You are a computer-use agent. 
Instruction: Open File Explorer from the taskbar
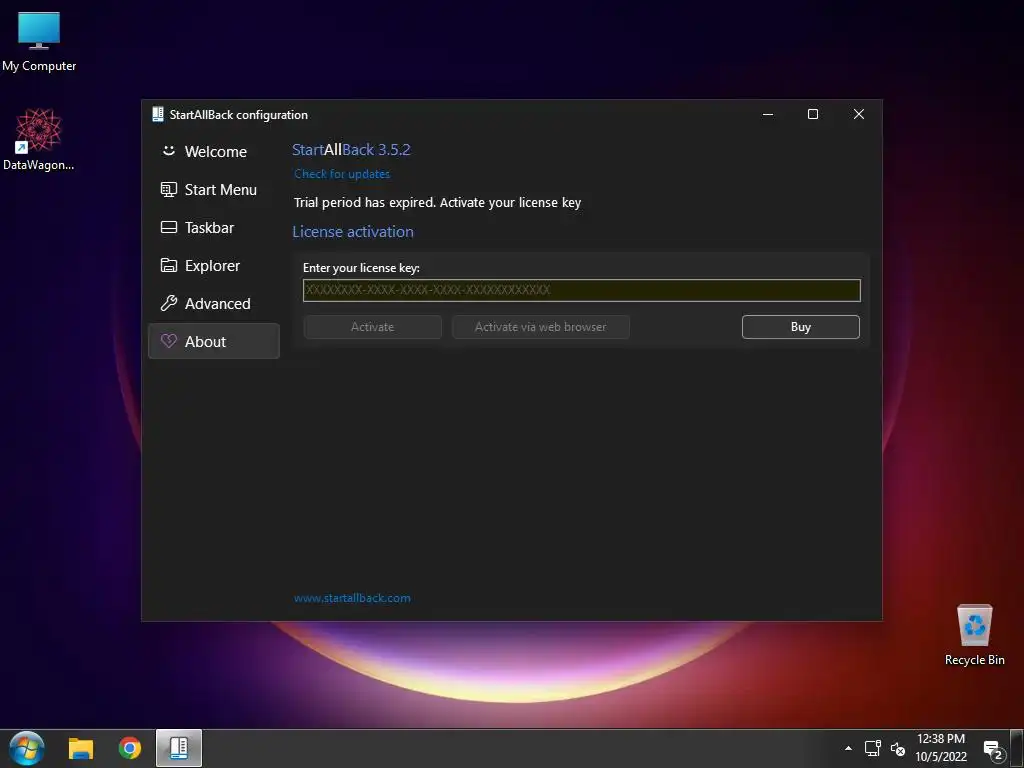[81, 748]
